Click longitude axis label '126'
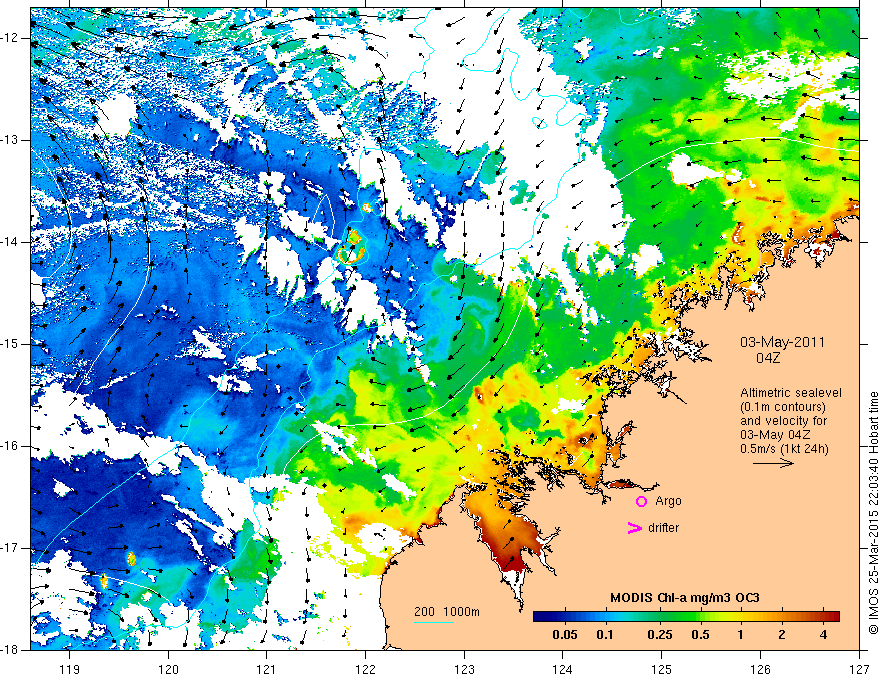880x680 pixels. pyautogui.click(x=760, y=669)
